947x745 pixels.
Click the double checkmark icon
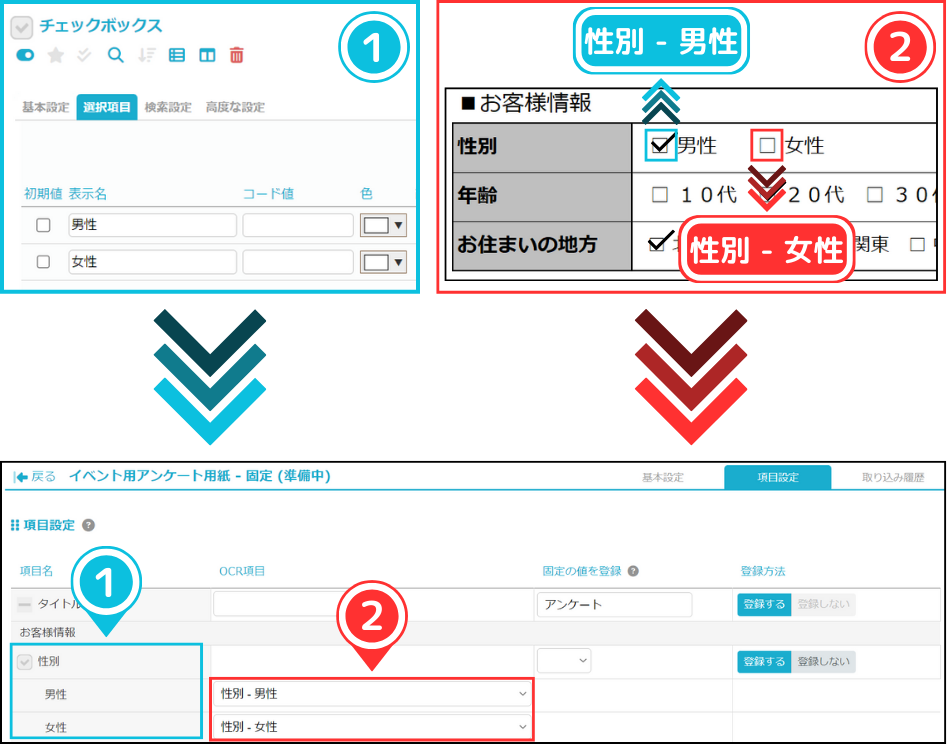point(86,56)
